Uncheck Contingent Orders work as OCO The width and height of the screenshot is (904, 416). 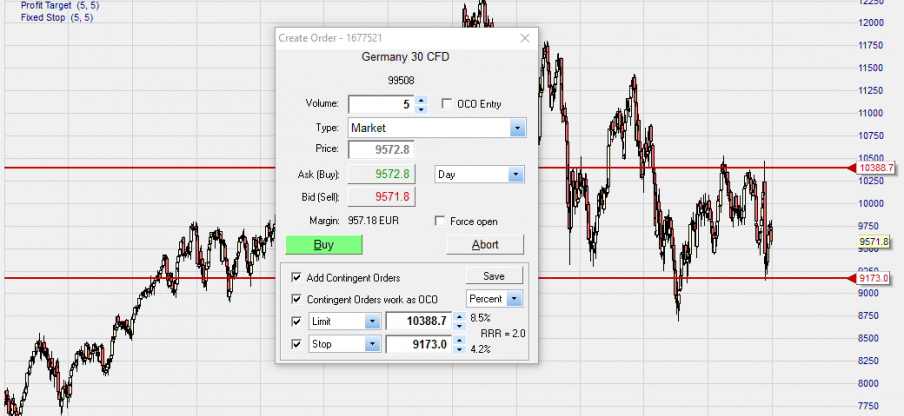296,299
